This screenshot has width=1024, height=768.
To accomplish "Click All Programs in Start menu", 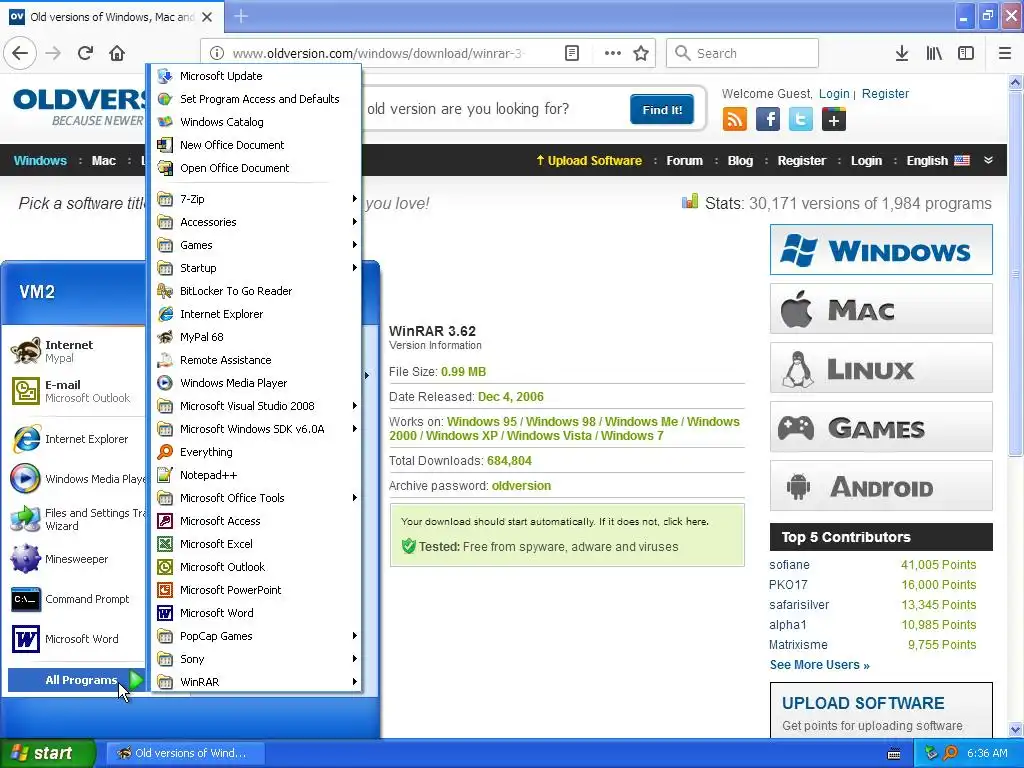I will coord(76,680).
